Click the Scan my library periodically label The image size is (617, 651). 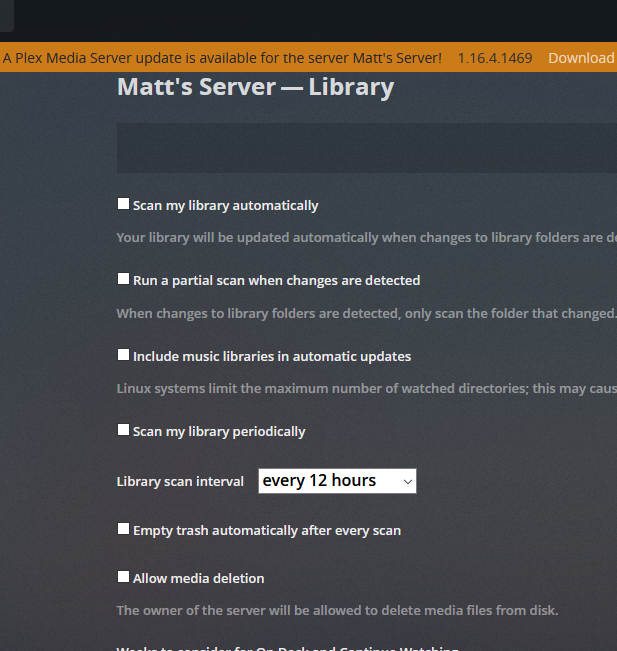click(x=219, y=431)
